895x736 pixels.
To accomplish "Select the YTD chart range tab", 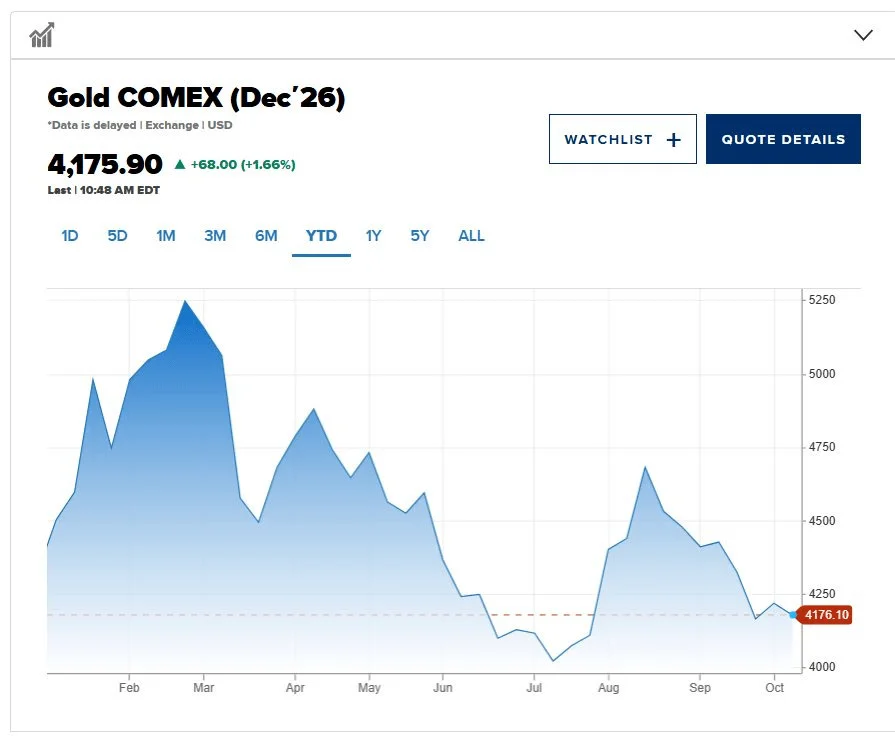I will [321, 236].
